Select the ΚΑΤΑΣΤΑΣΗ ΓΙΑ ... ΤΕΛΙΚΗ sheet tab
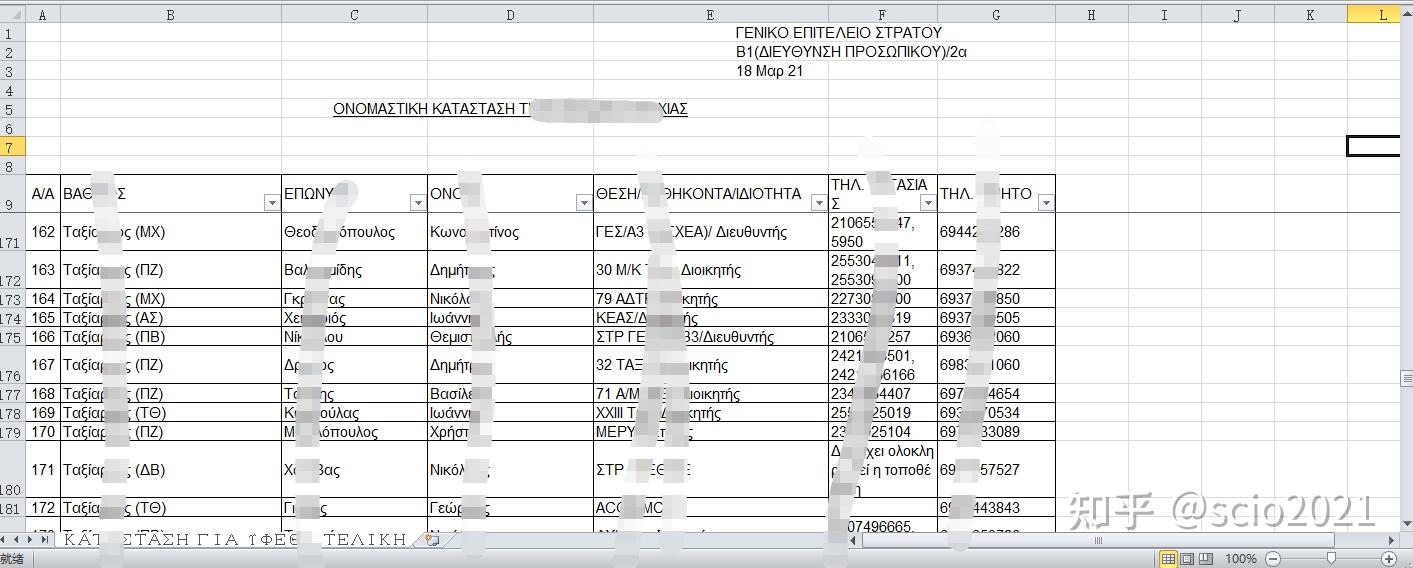Screen dimensions: 1413x568 point(236,540)
